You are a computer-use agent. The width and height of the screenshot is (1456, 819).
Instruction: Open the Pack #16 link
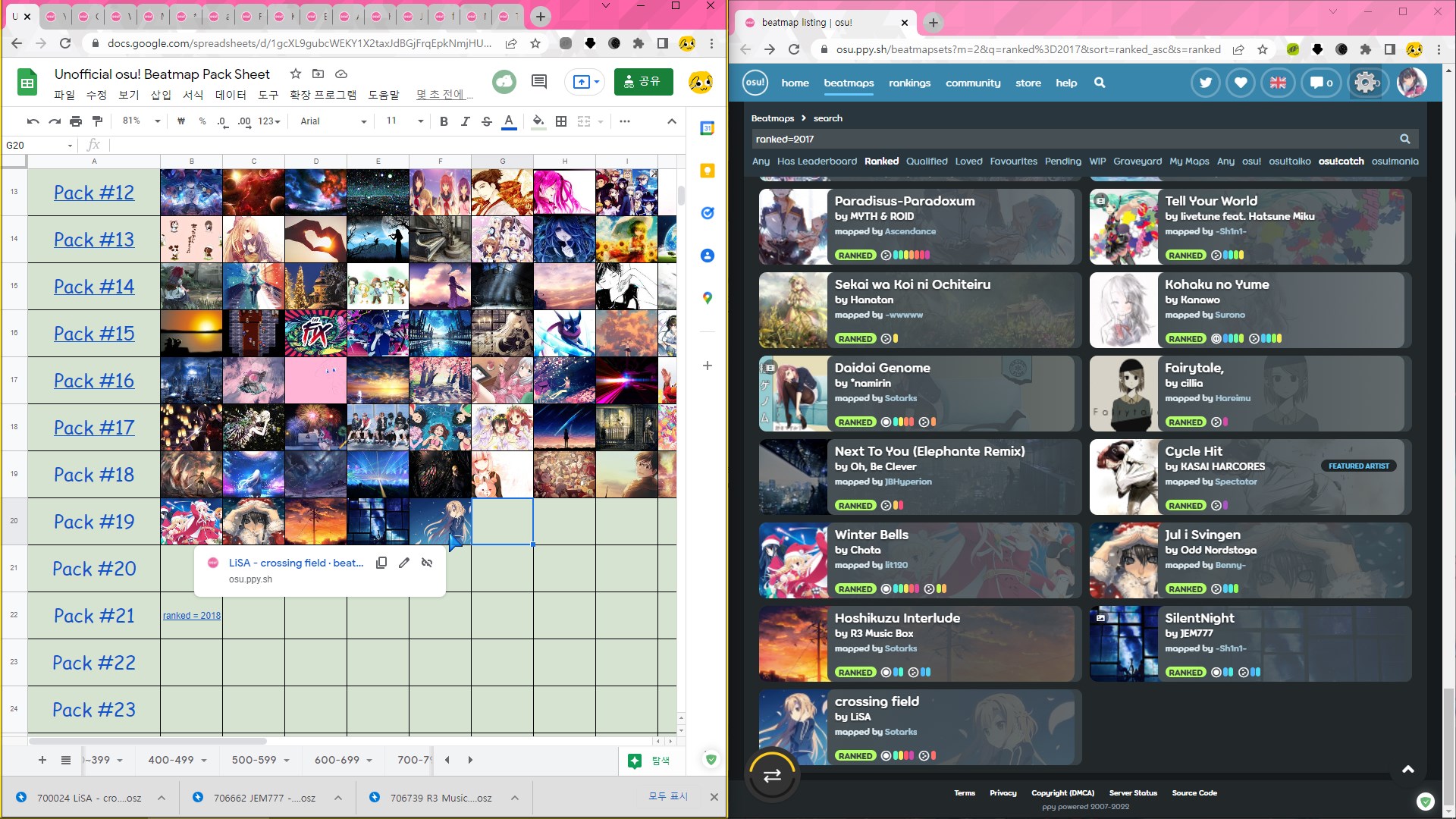[x=94, y=381]
